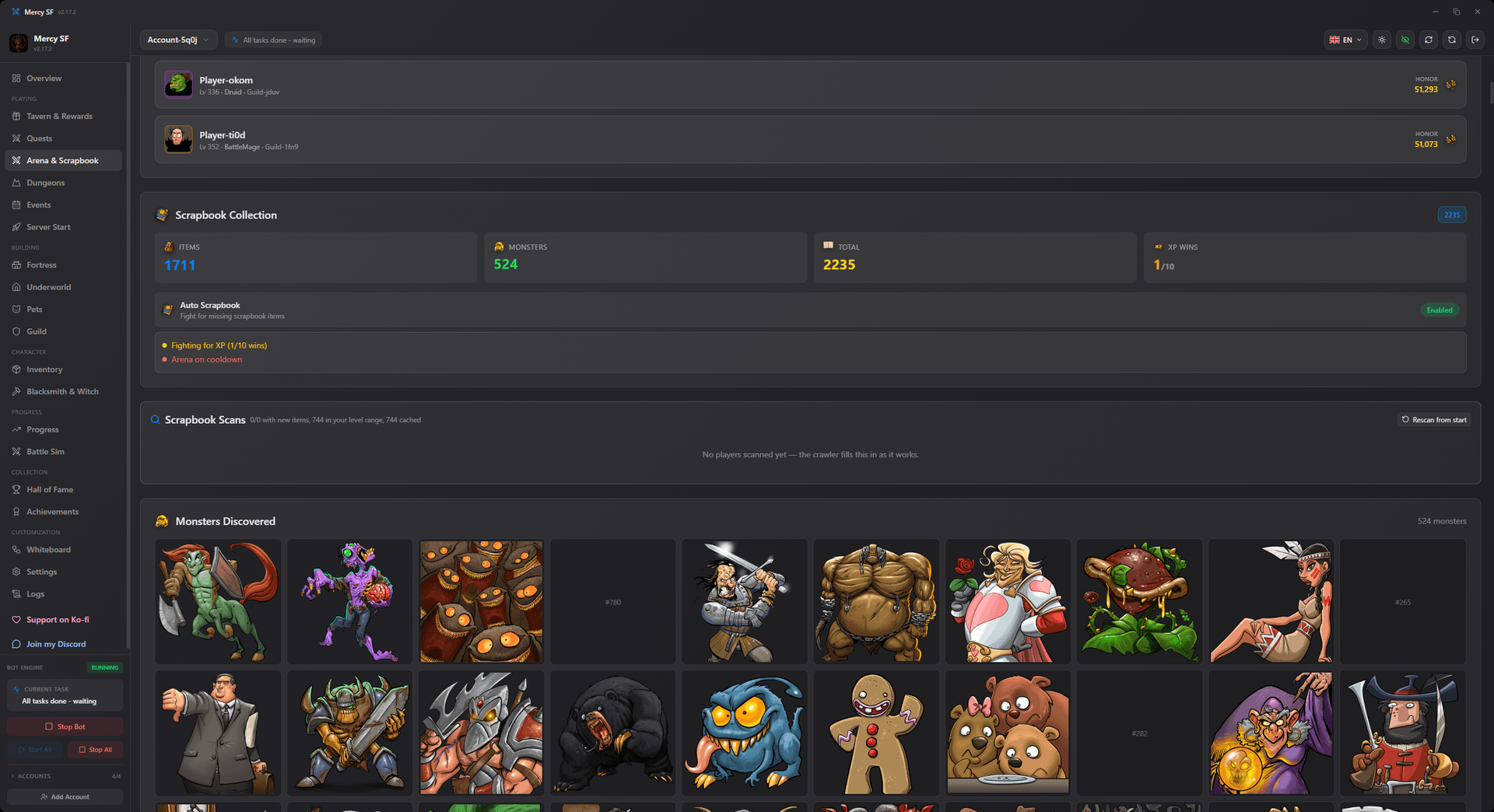Click the RUNNING bot engine badge
1494x812 pixels.
tap(105, 667)
